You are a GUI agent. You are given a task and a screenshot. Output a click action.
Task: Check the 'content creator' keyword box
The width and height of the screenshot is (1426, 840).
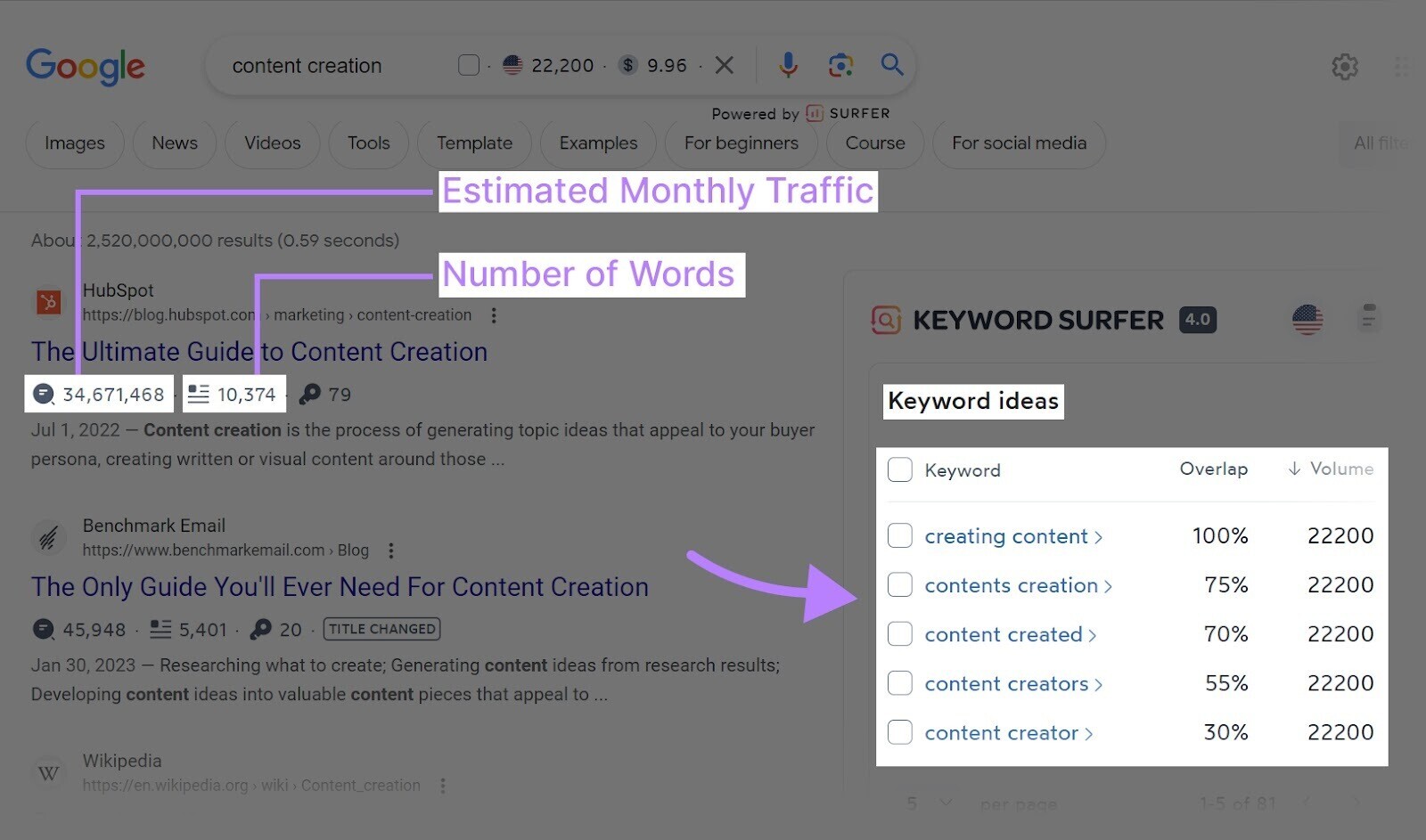tap(900, 732)
